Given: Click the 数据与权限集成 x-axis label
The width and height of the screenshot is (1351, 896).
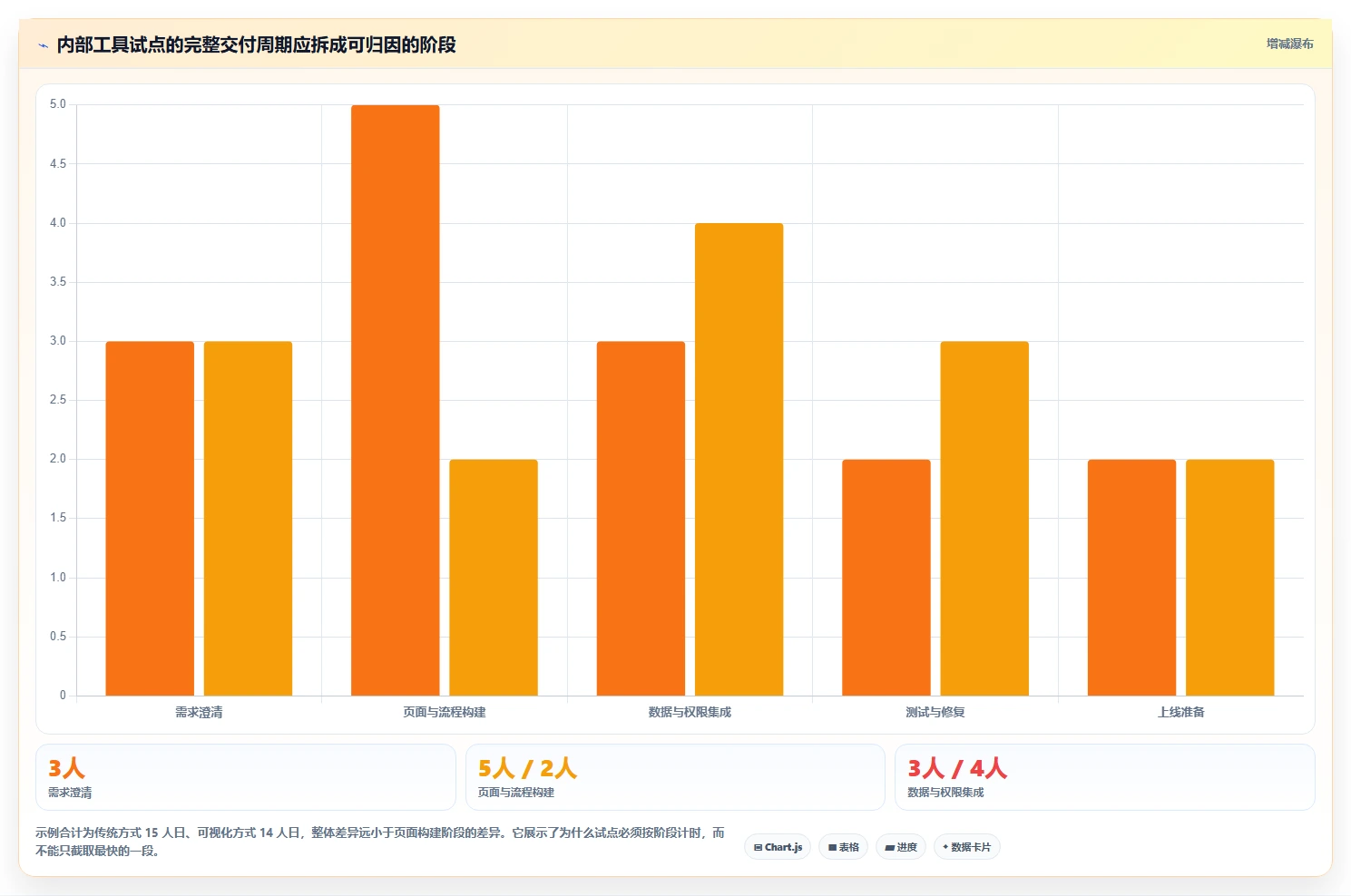Looking at the screenshot, I should pos(690,713).
